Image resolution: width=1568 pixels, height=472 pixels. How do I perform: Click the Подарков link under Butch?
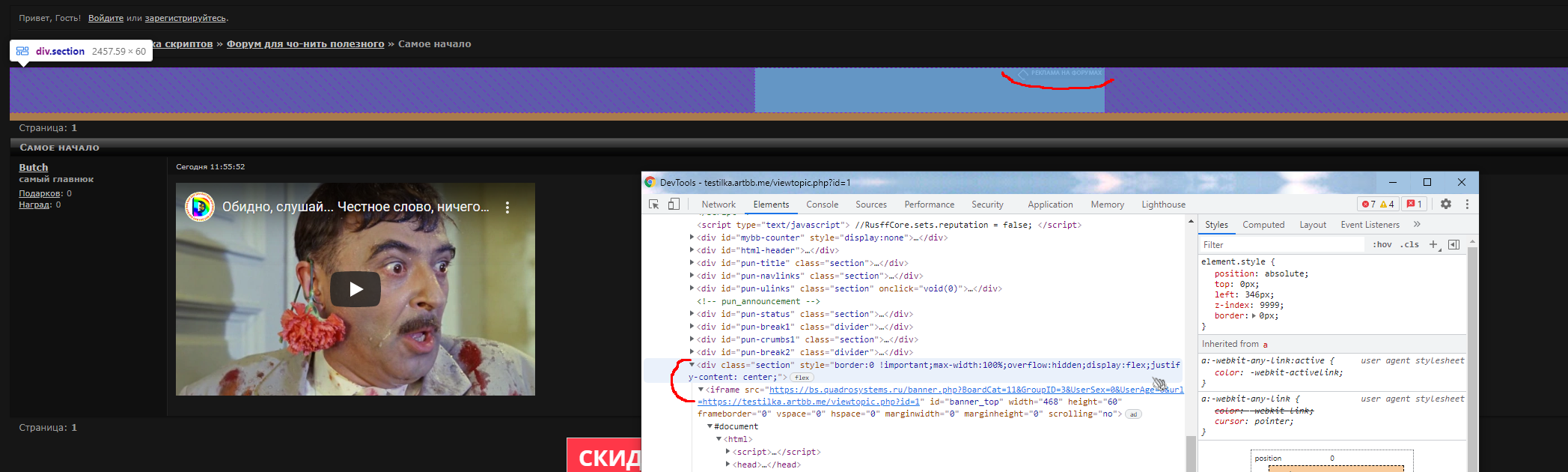40,193
